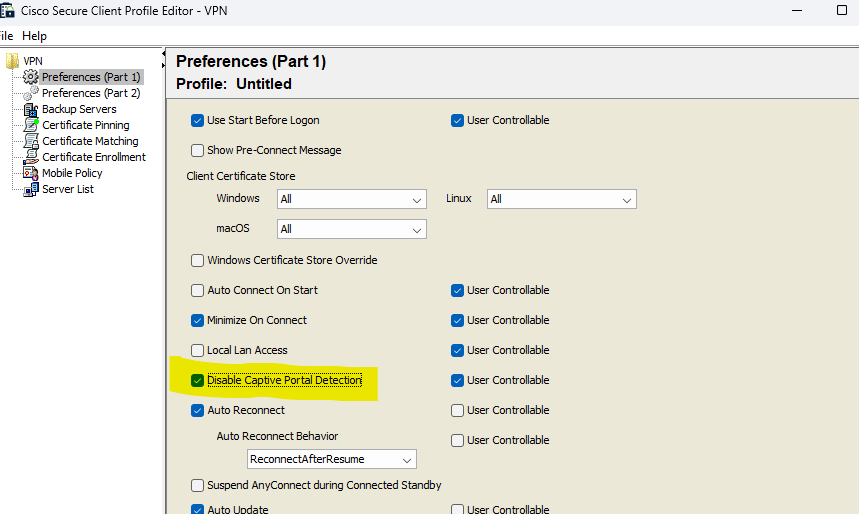
Task: Enable the Local Lan Access checkbox
Action: click(x=197, y=350)
